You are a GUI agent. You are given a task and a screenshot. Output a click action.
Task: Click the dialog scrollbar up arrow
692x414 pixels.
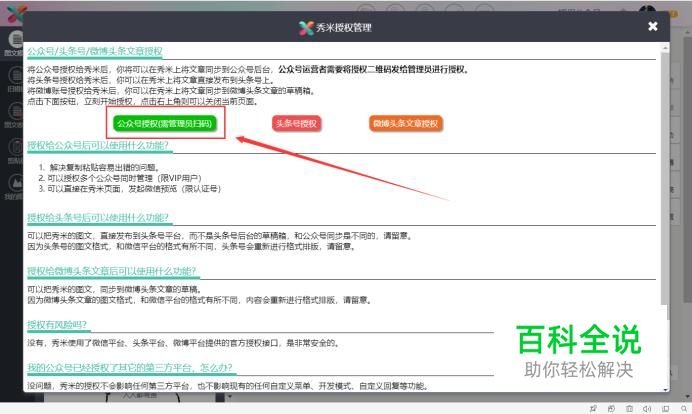(x=665, y=47)
